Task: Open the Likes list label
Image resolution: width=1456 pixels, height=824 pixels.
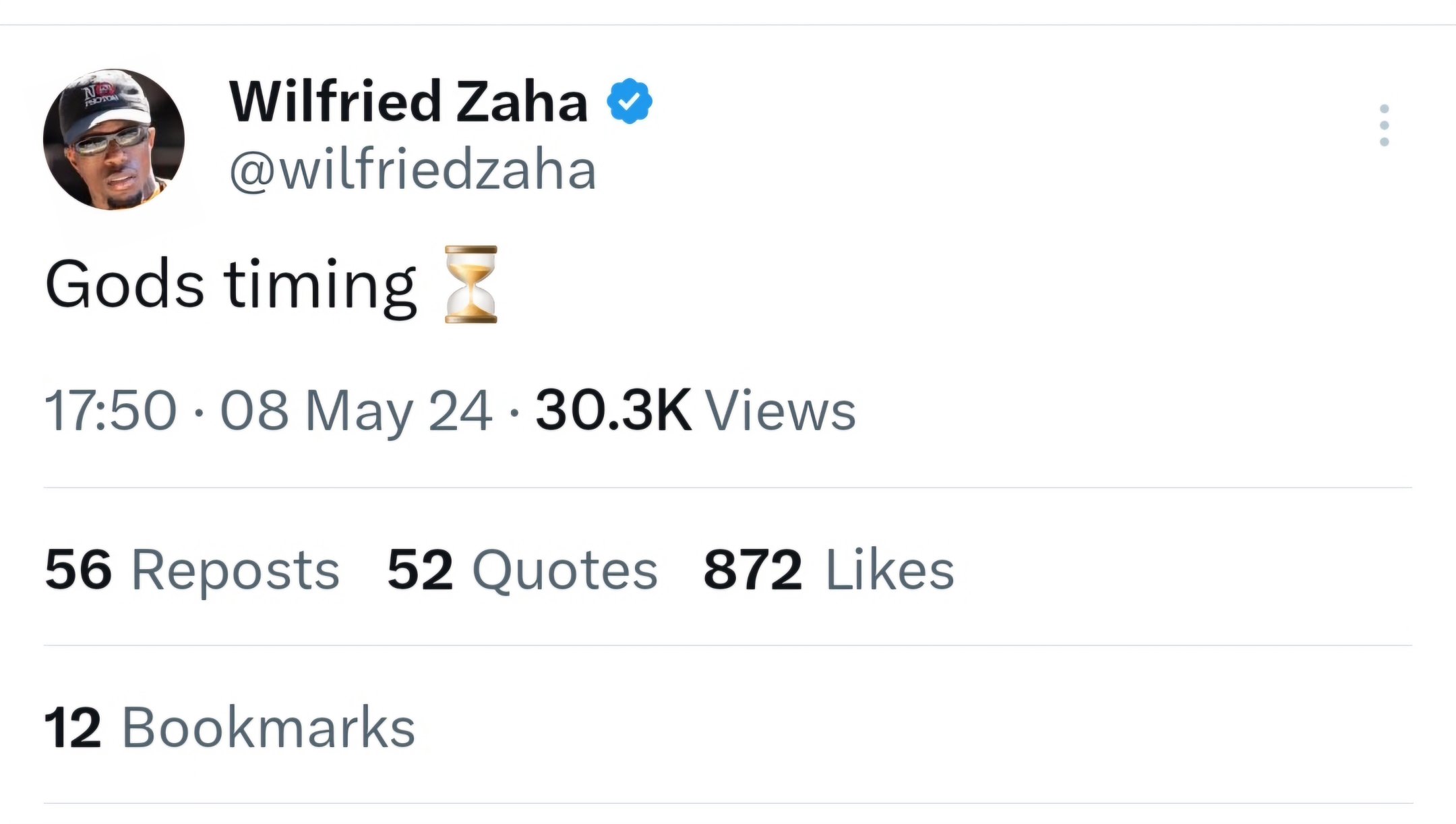Action: point(890,570)
